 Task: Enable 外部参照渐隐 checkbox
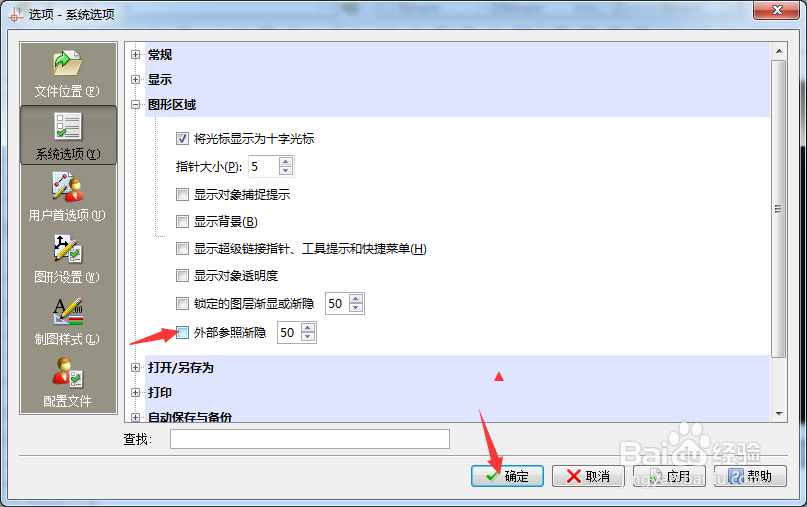[182, 333]
